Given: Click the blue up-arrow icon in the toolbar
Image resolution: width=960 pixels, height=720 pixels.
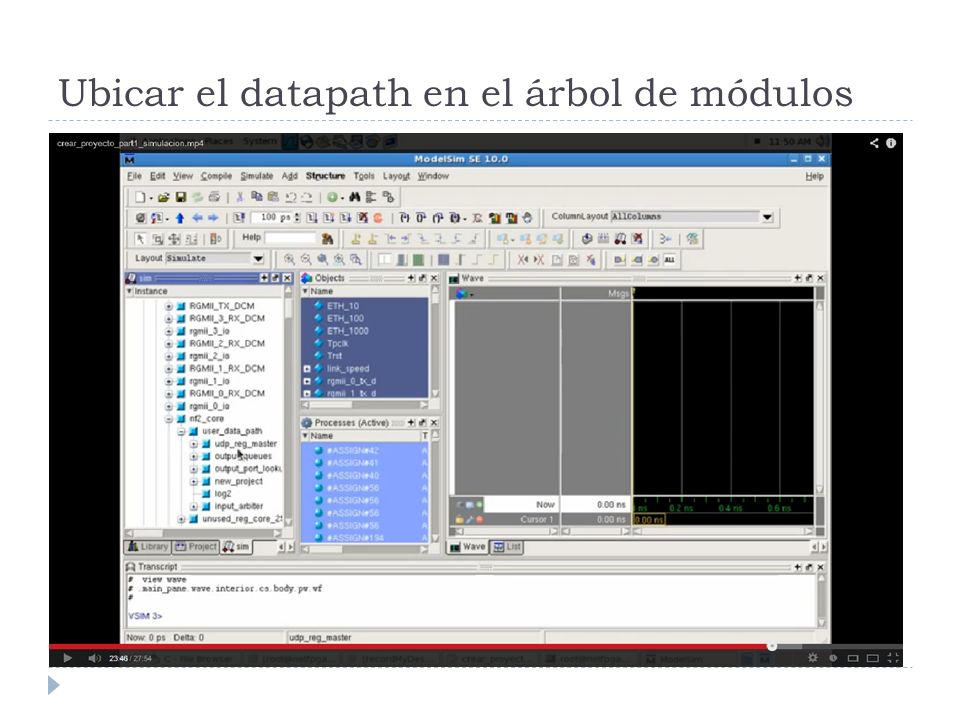Looking at the screenshot, I should click(x=180, y=218).
